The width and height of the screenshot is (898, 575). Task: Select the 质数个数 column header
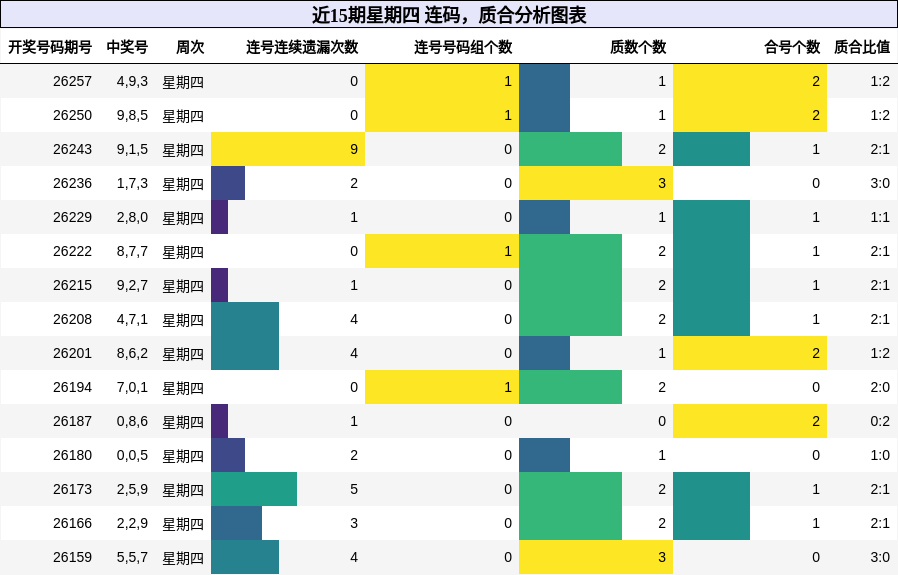click(x=638, y=47)
